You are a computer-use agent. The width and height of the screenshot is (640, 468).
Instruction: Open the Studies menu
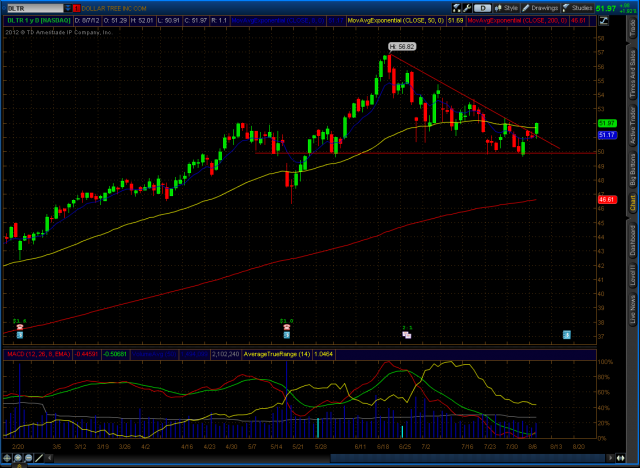(x=578, y=8)
